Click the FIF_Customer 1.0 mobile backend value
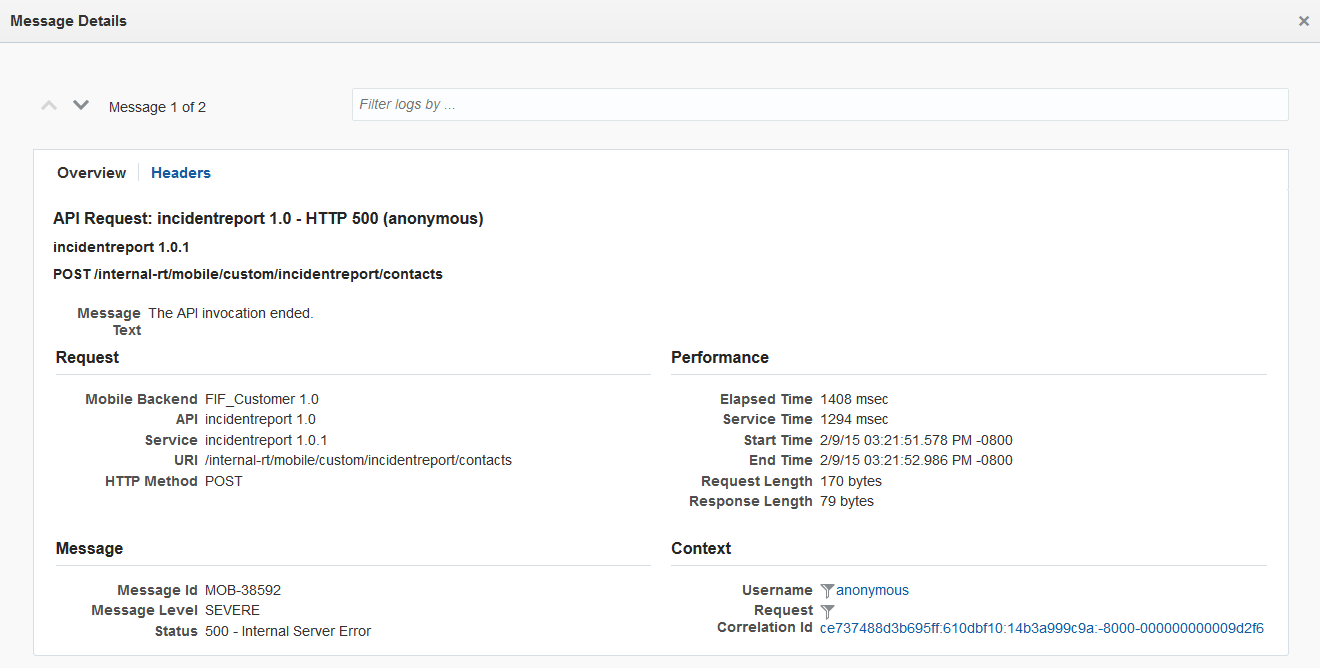The height and width of the screenshot is (668, 1320). 262,399
